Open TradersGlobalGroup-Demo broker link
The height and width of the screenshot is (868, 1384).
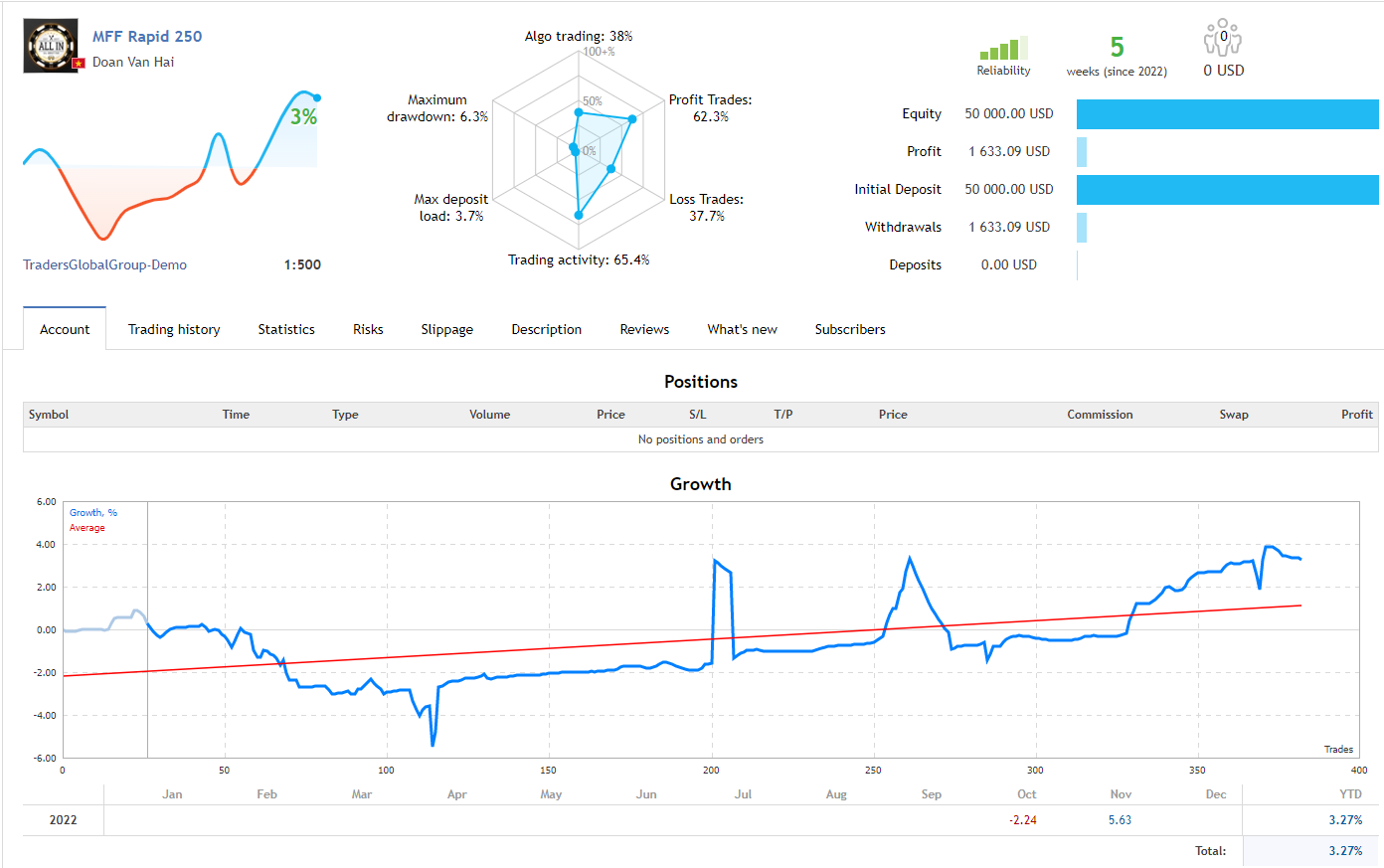click(104, 264)
